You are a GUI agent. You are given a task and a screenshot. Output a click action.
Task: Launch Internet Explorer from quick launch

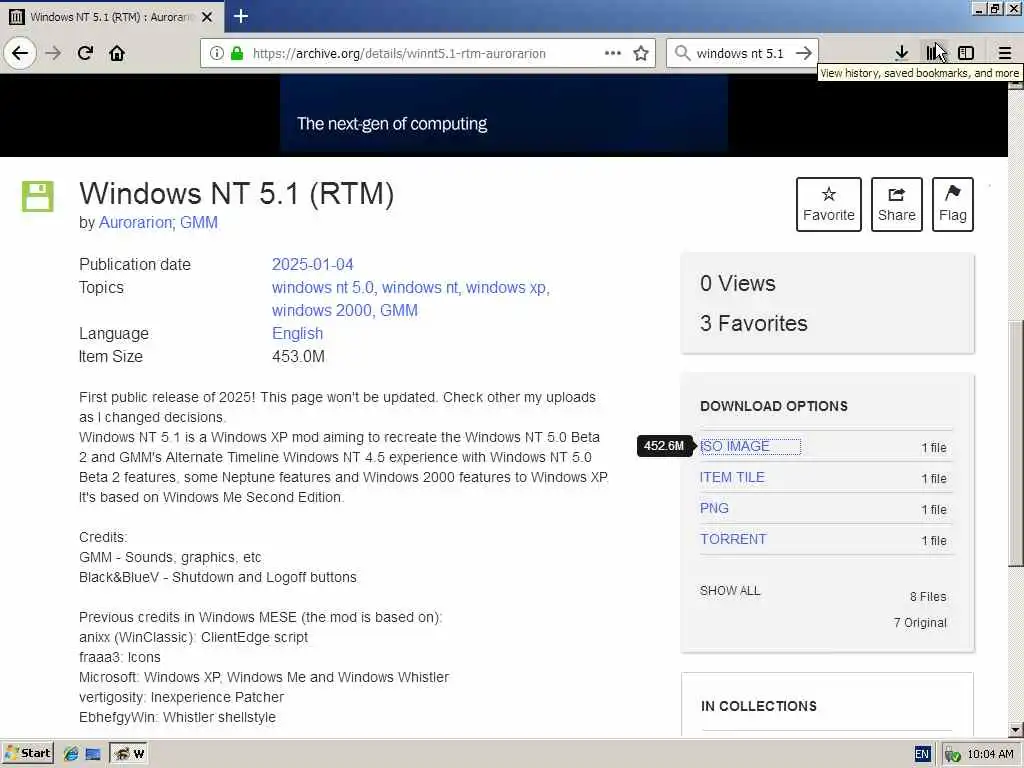tap(71, 754)
